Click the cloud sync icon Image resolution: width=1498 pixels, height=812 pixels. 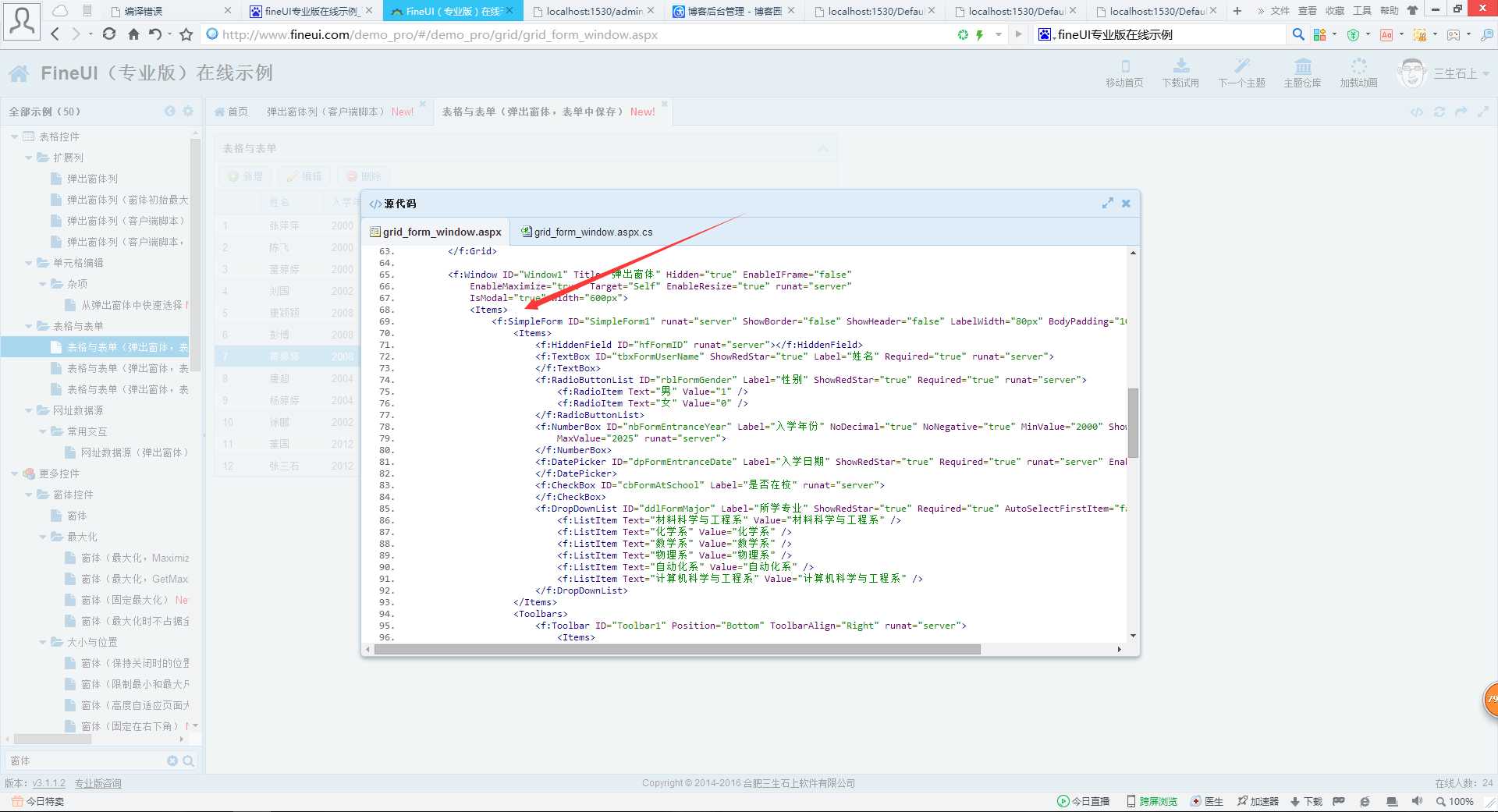click(x=60, y=11)
